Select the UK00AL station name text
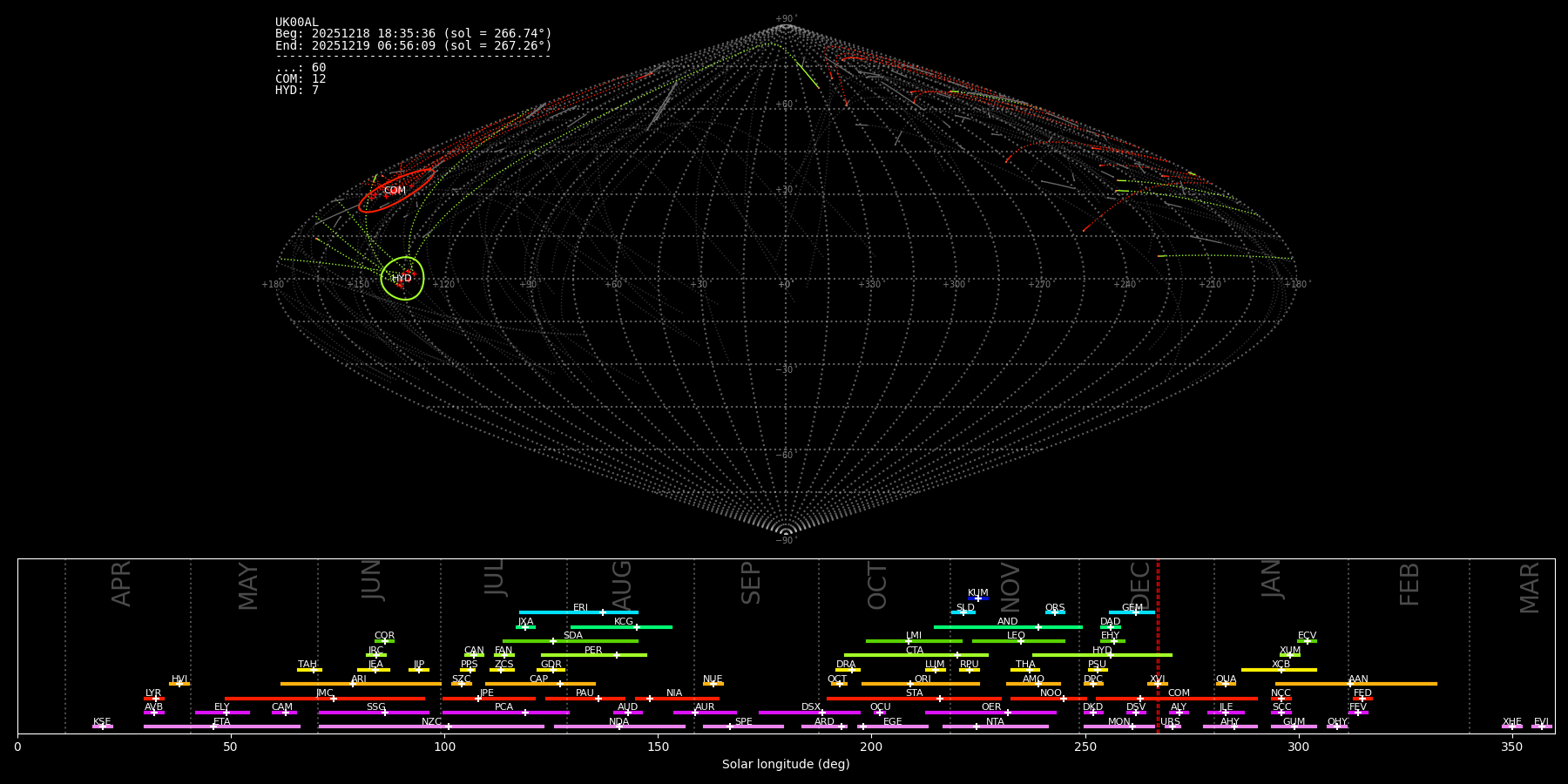This screenshot has width=1568, height=784. pos(297,23)
